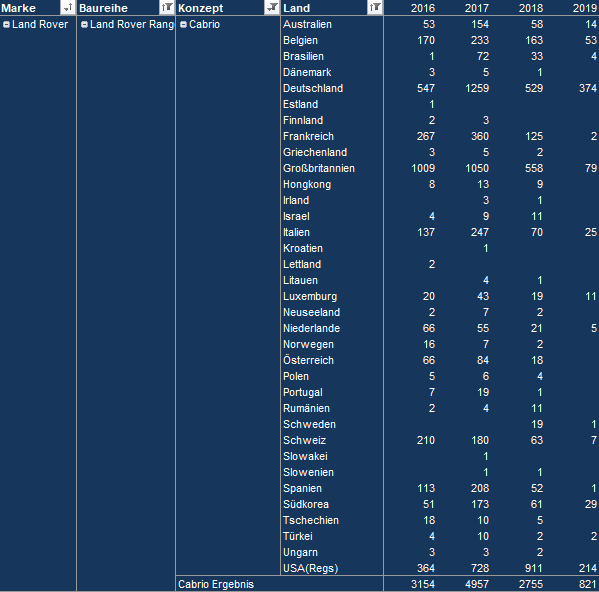
Task: Select the 4957 total for 2017
Action: 477,584
